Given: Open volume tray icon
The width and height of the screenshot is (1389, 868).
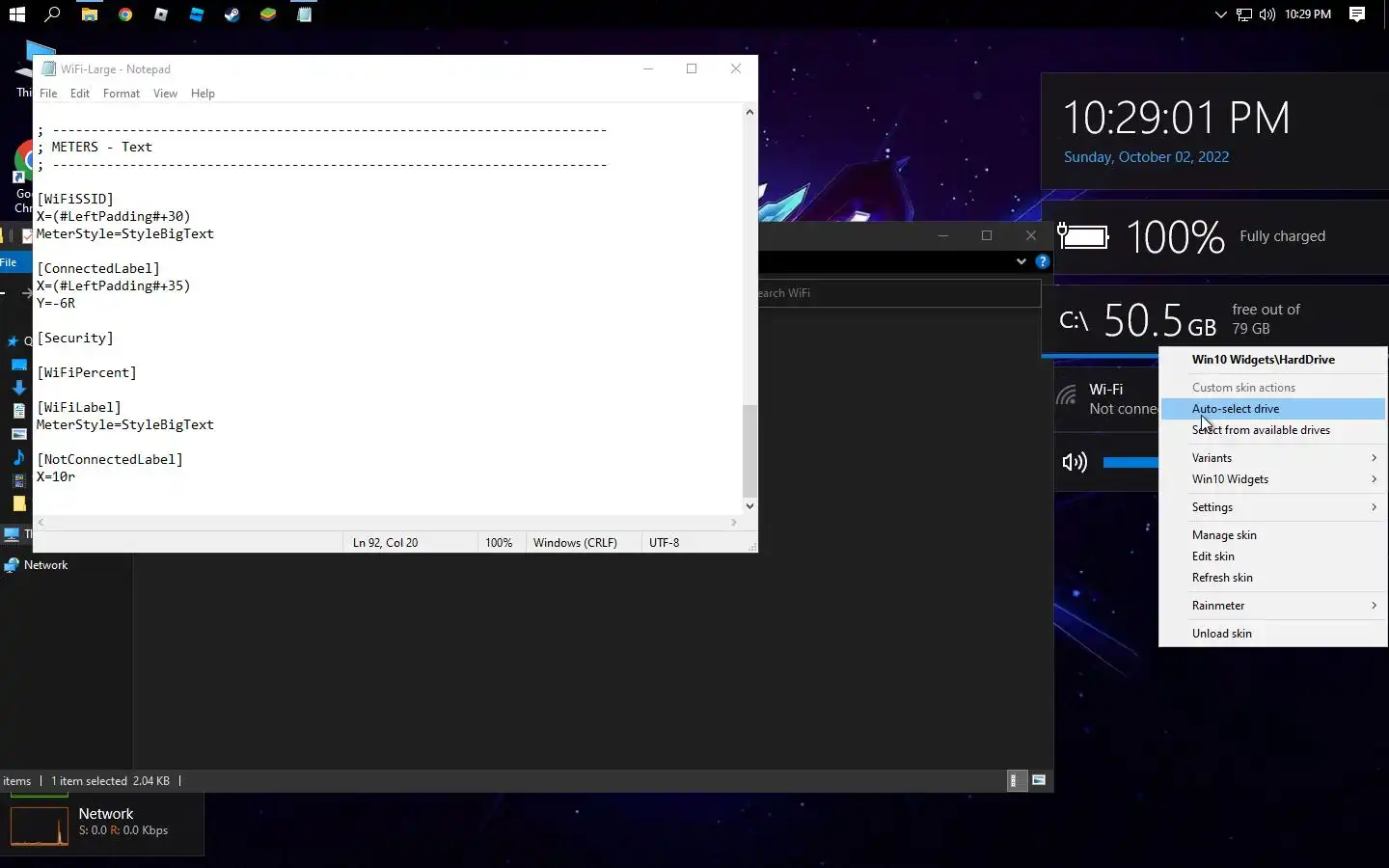Looking at the screenshot, I should [x=1267, y=14].
